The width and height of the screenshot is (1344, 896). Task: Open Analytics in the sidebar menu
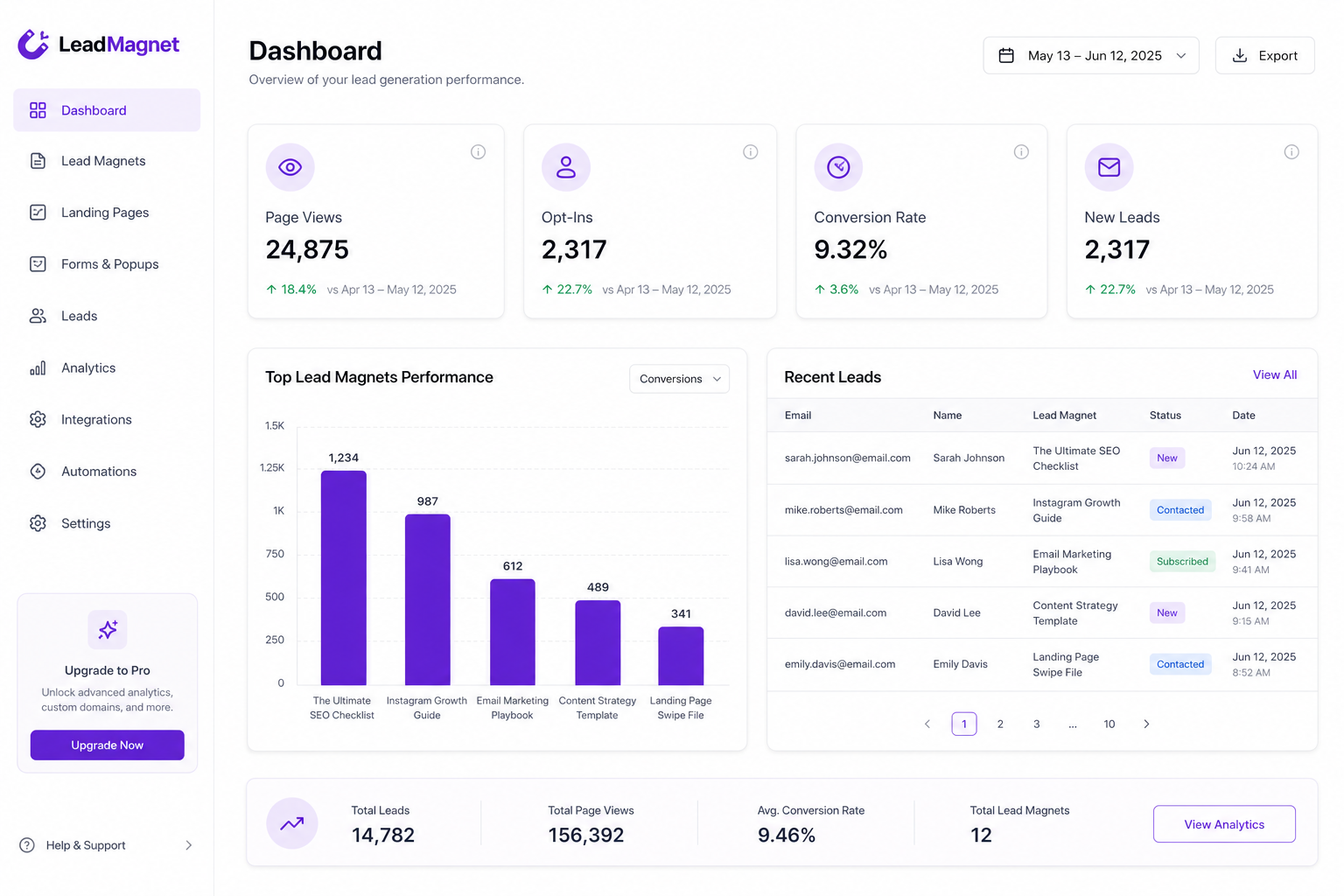click(x=107, y=367)
